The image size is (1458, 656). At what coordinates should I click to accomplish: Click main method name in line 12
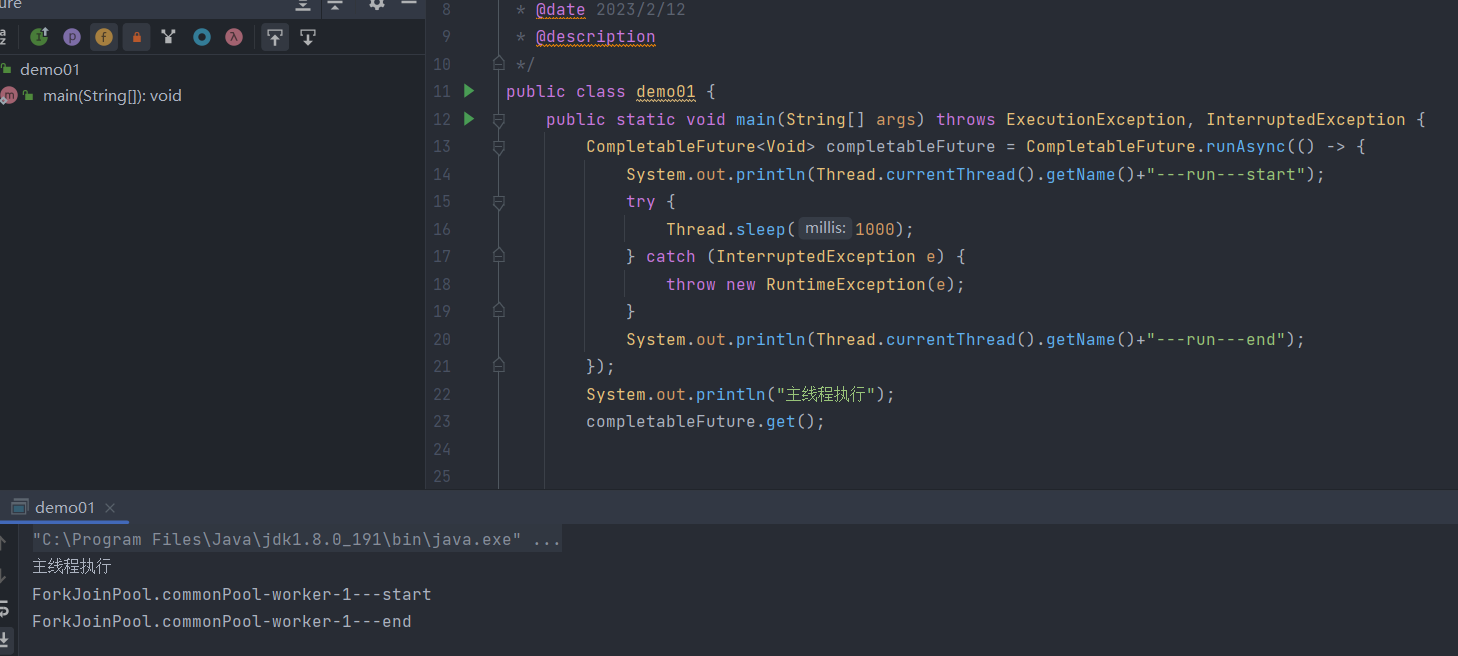click(756, 120)
